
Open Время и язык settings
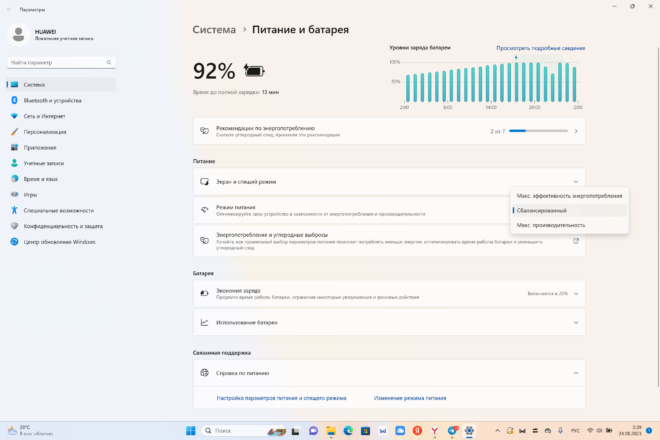[x=61, y=179]
